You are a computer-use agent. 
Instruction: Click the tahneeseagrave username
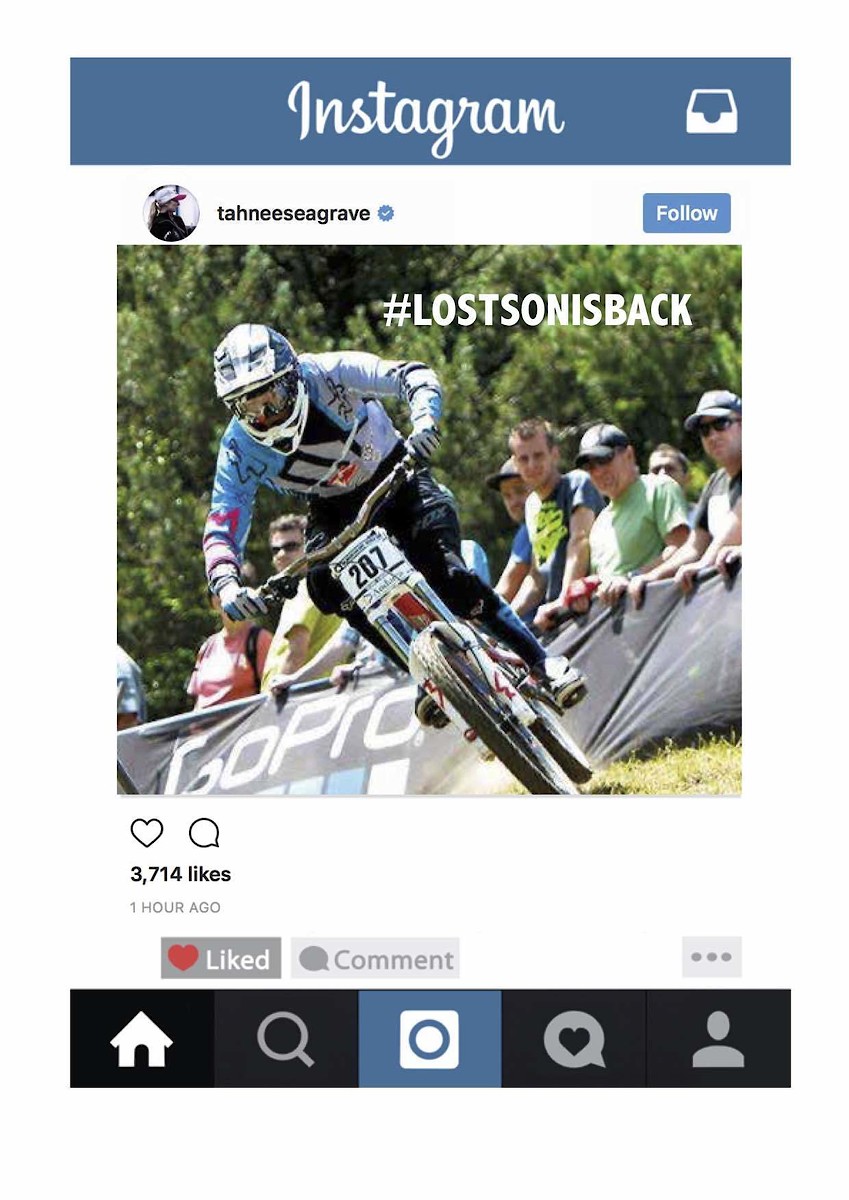pos(294,213)
